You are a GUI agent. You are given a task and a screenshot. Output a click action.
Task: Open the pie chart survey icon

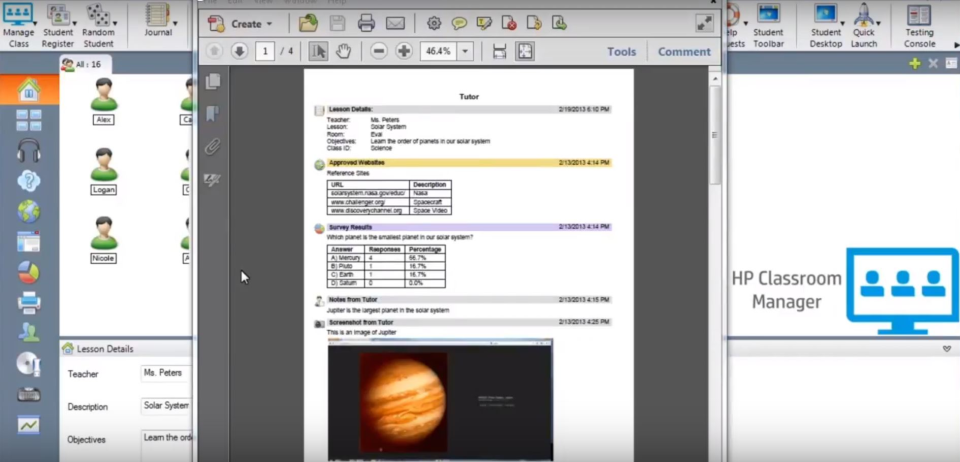(x=29, y=272)
